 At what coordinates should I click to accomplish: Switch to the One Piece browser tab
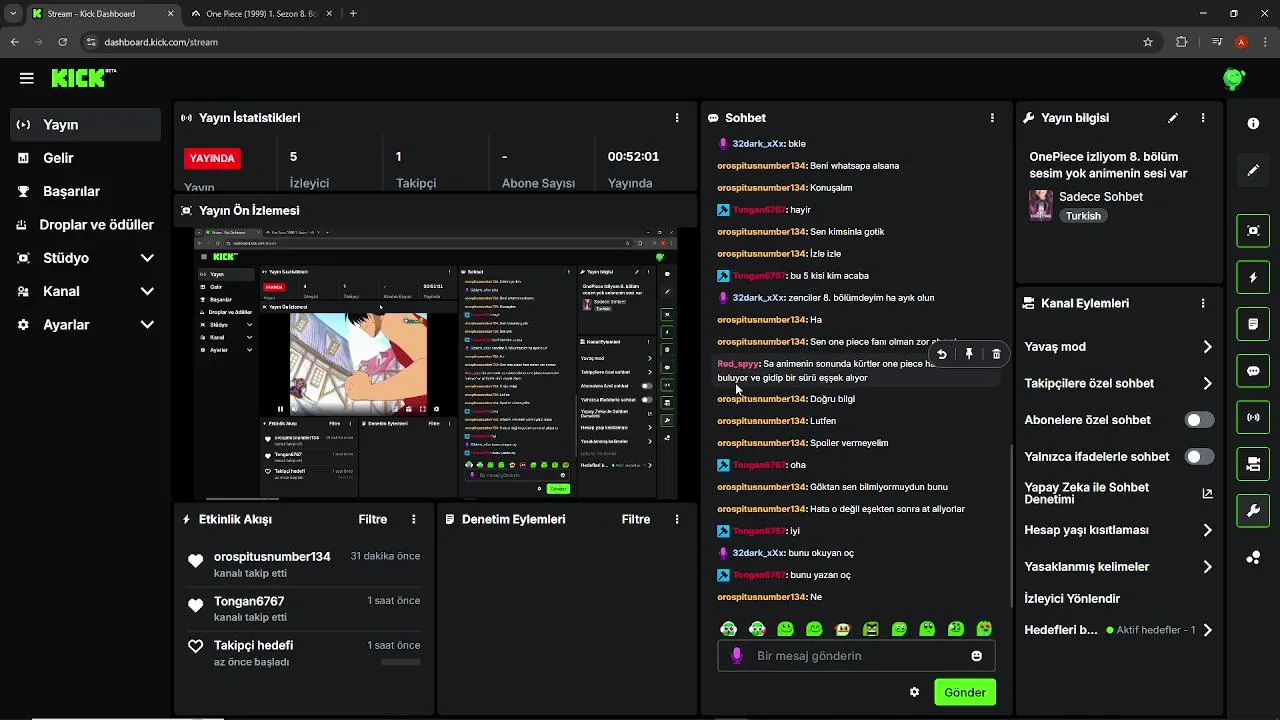pos(263,14)
